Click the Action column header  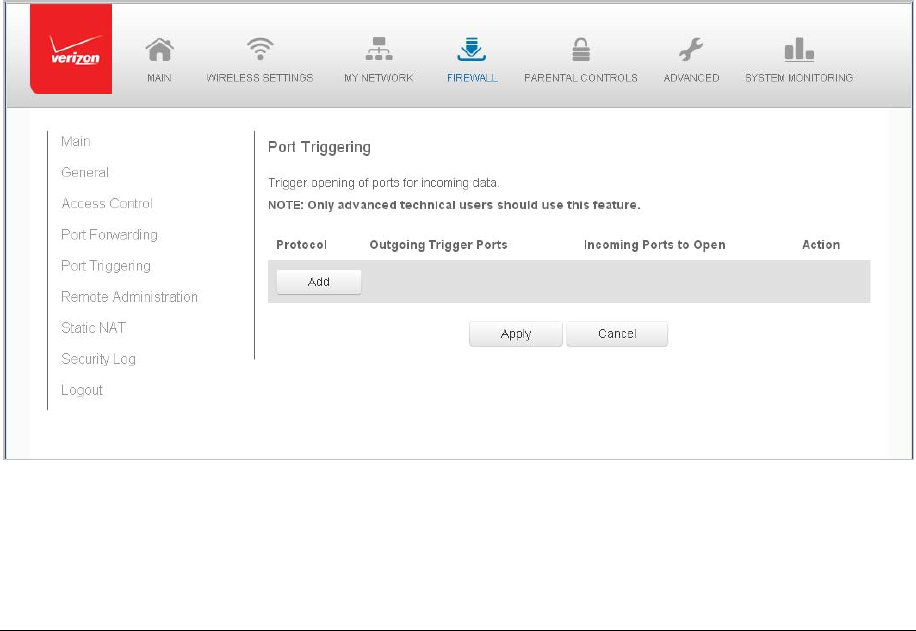pos(821,245)
